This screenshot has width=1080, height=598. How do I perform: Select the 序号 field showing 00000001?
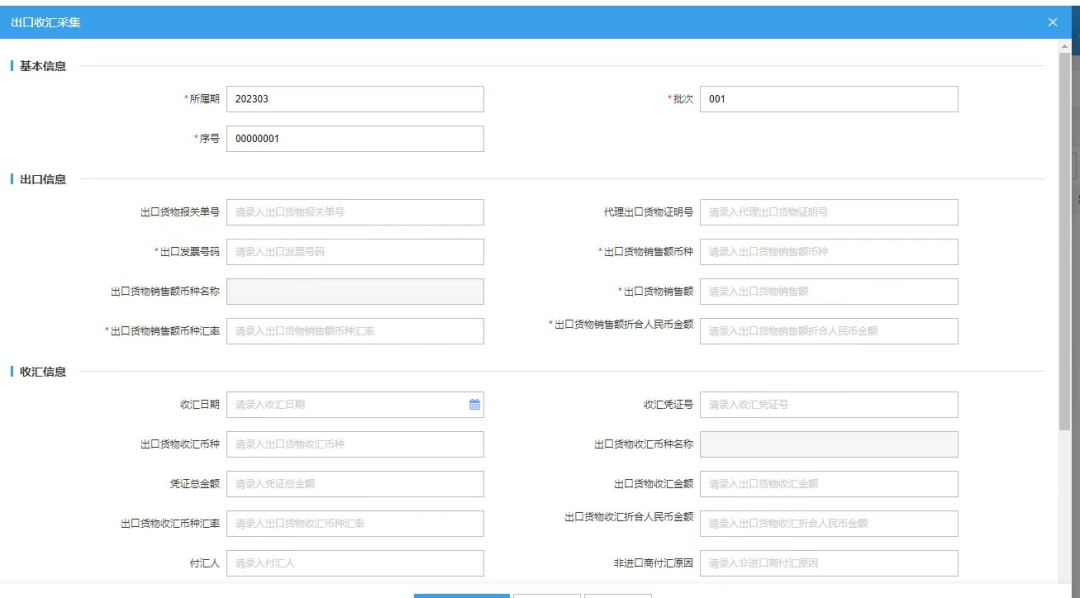pyautogui.click(x=355, y=138)
